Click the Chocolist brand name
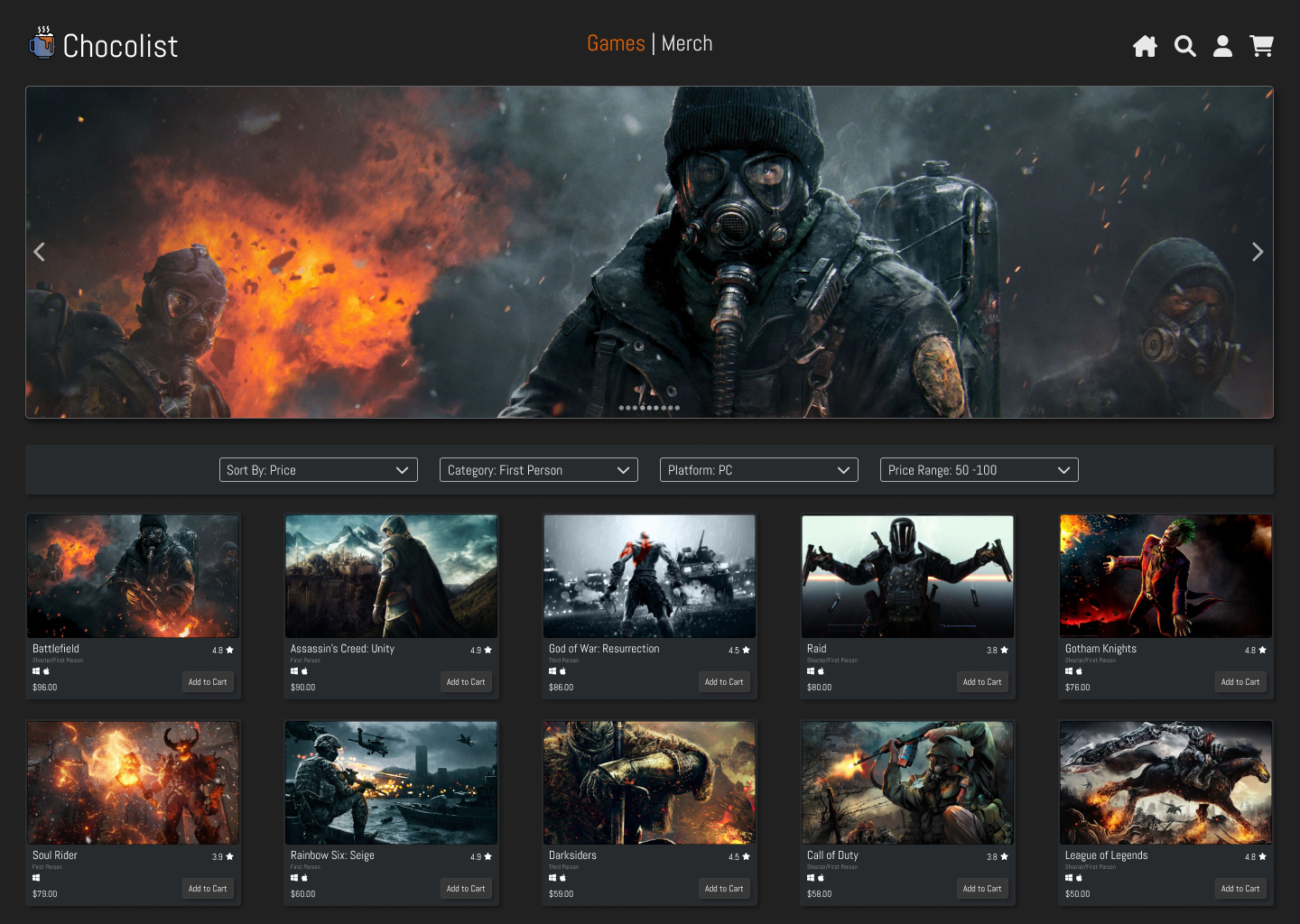1300x924 pixels. pyautogui.click(x=120, y=46)
